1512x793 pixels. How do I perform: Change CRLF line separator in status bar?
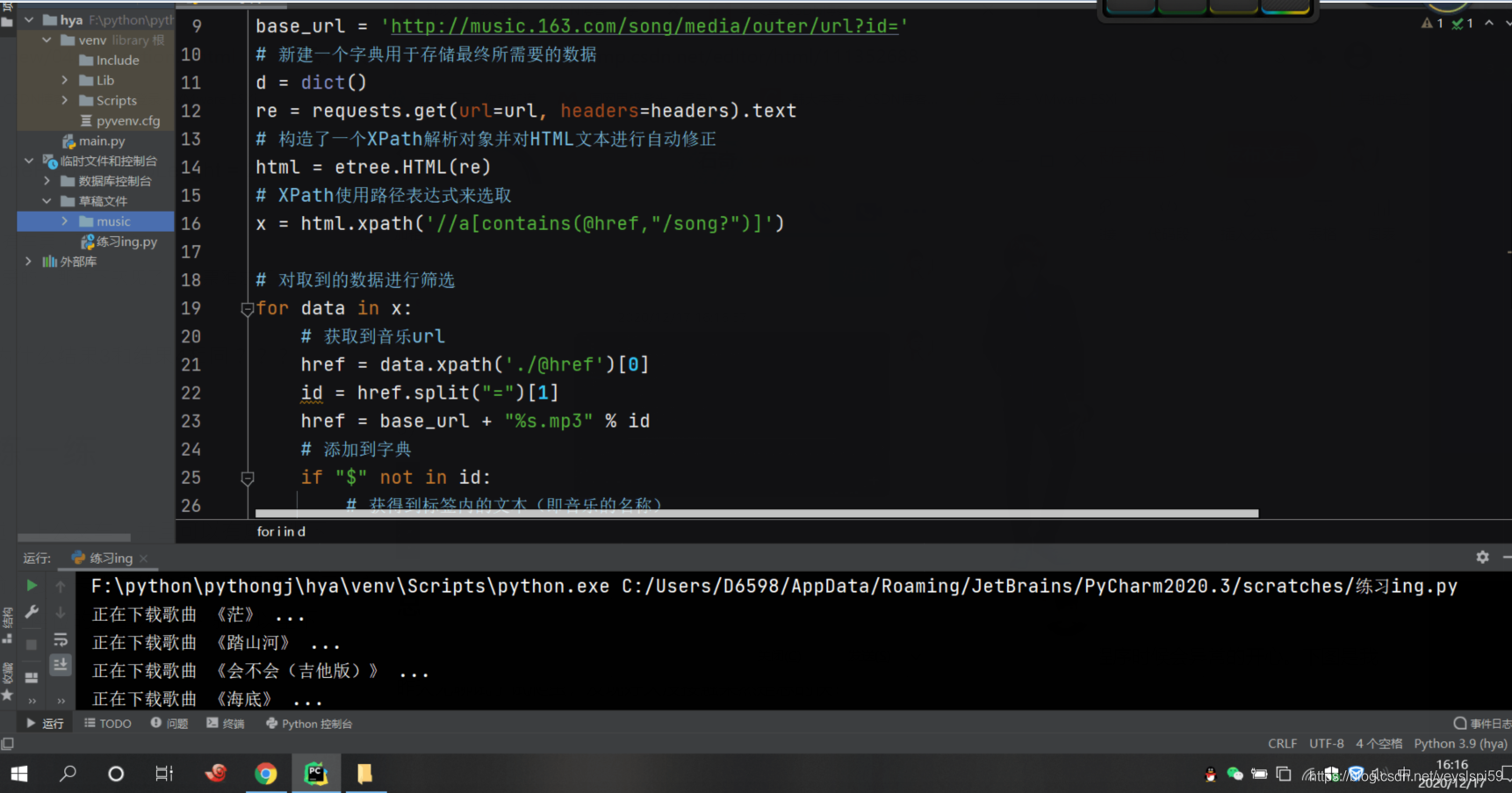pos(1282,744)
